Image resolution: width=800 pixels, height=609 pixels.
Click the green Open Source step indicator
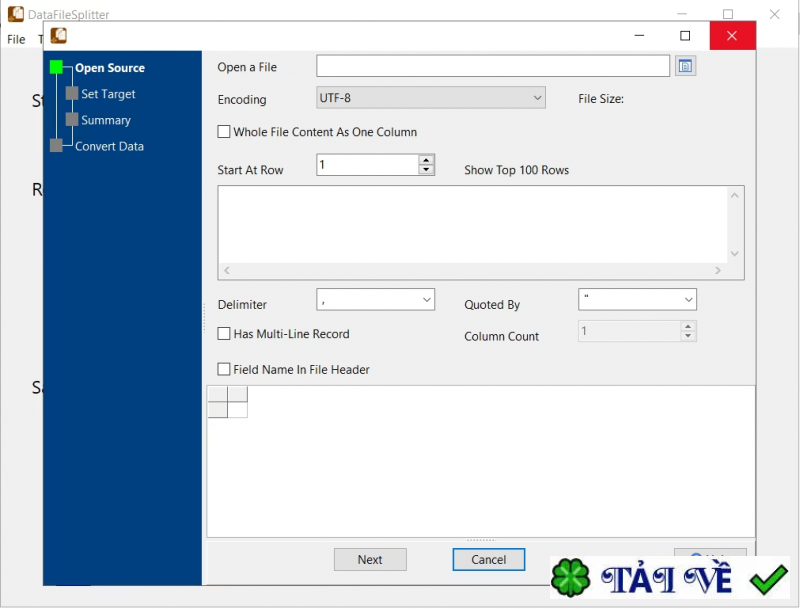coord(56,68)
